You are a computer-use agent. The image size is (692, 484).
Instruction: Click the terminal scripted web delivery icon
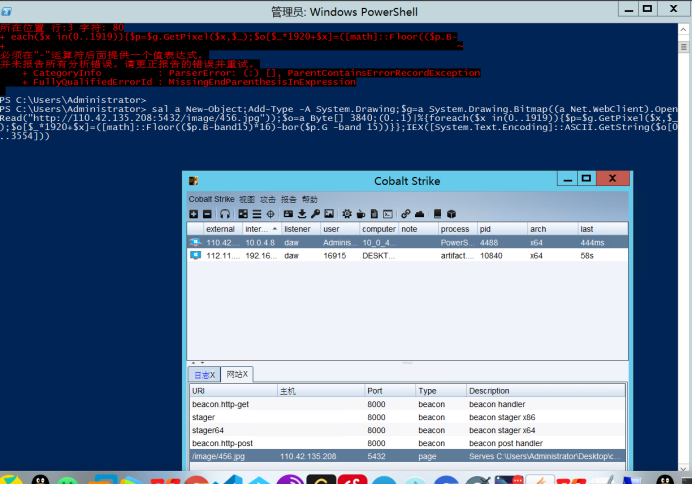tap(388, 214)
